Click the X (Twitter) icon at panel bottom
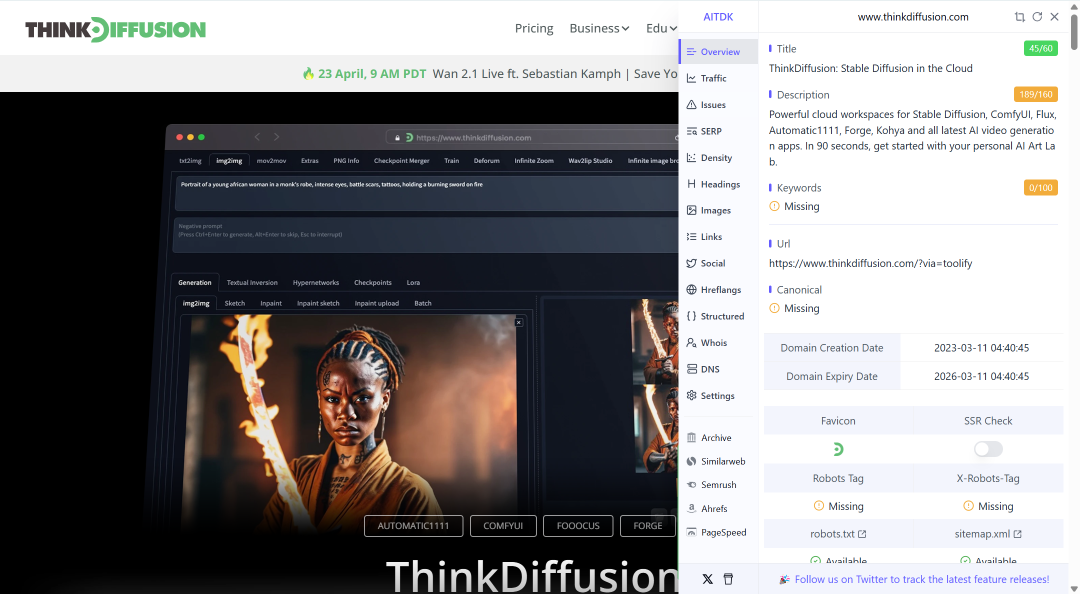The width and height of the screenshot is (1080, 594). coord(707,579)
